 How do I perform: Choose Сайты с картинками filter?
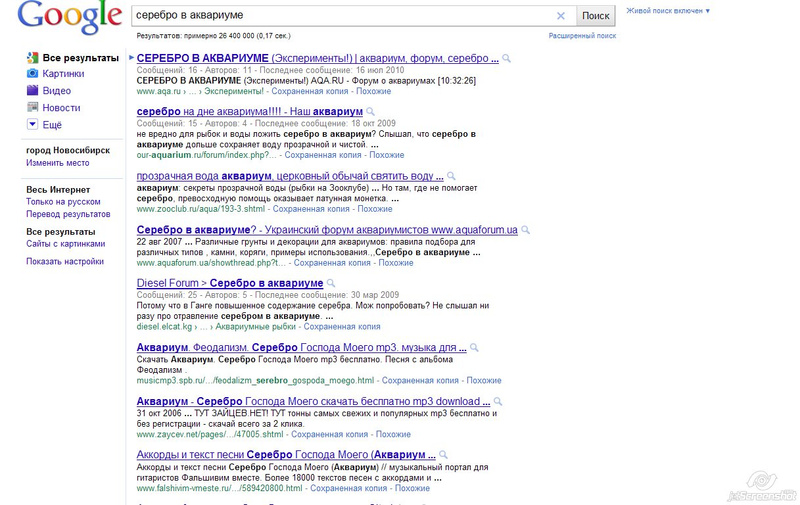pos(65,243)
